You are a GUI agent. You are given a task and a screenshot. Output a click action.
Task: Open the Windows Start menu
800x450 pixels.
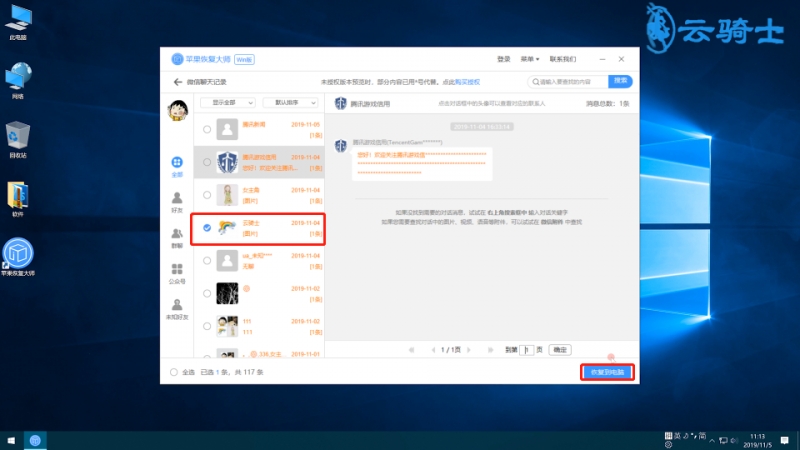click(x=11, y=440)
